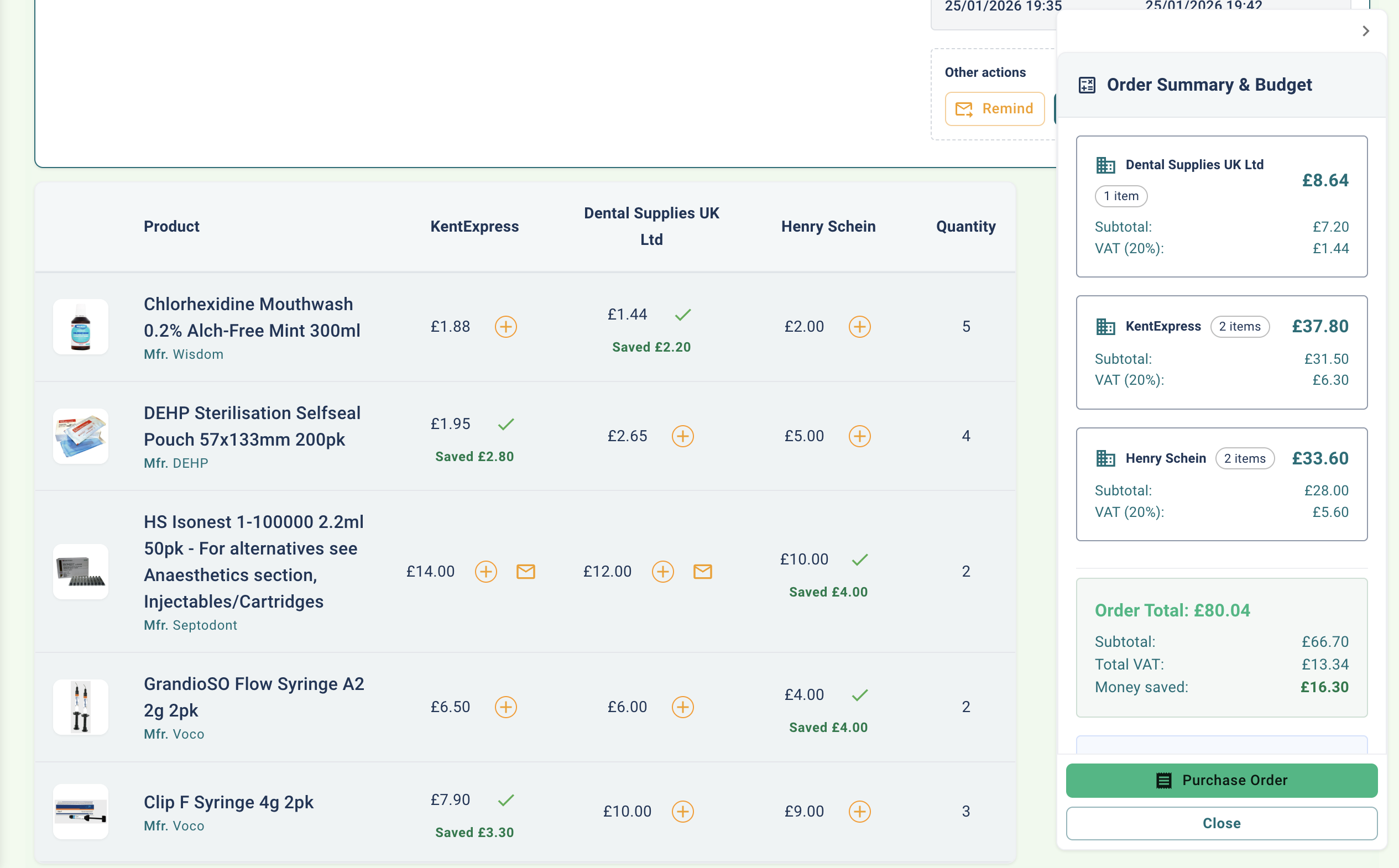
Task: Add Dental Supplies price for GrandioSO Flow Syringe
Action: tap(682, 707)
